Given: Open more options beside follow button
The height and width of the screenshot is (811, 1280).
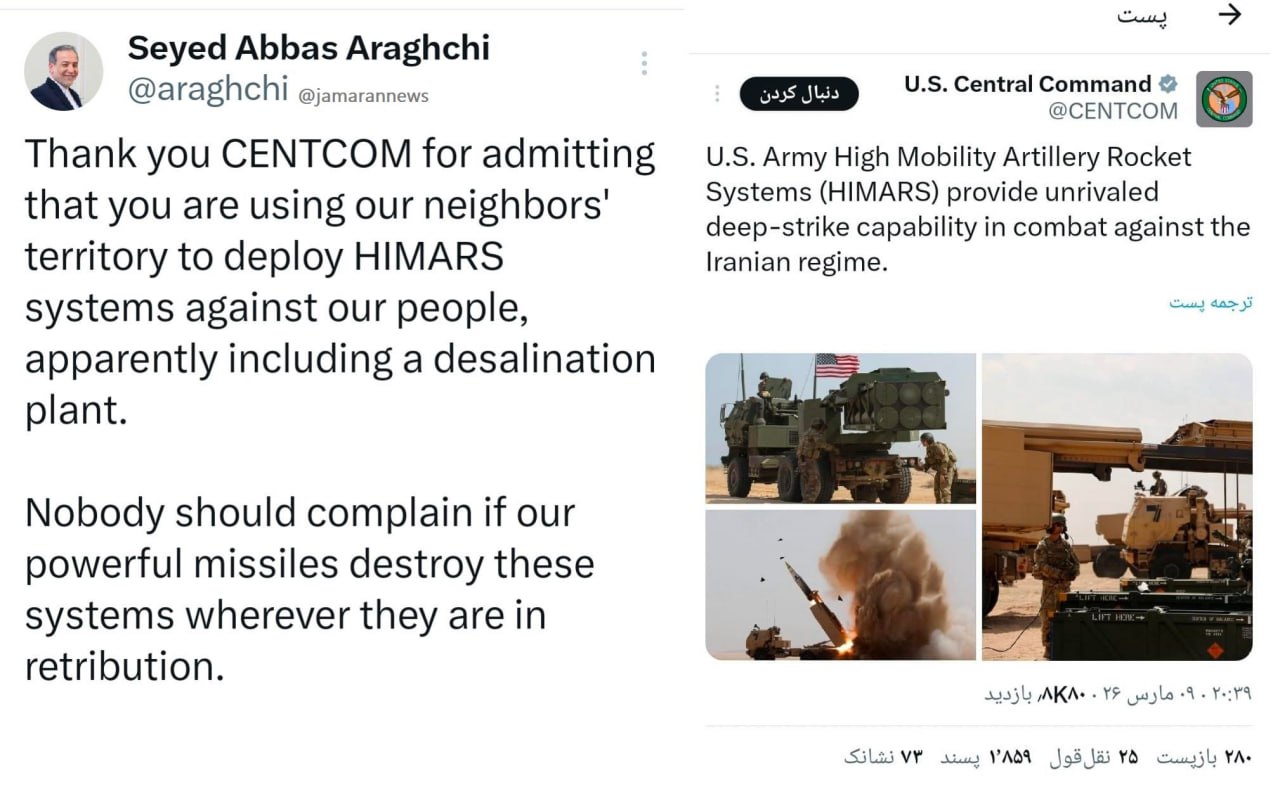Looking at the screenshot, I should pos(717,93).
